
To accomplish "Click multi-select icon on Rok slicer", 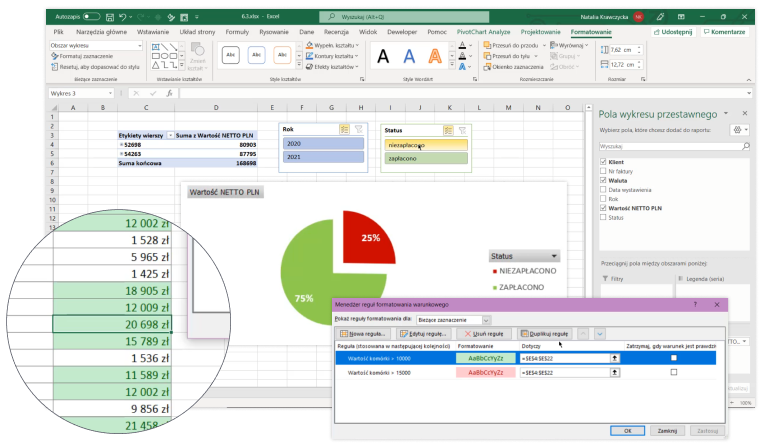I will pos(344,129).
